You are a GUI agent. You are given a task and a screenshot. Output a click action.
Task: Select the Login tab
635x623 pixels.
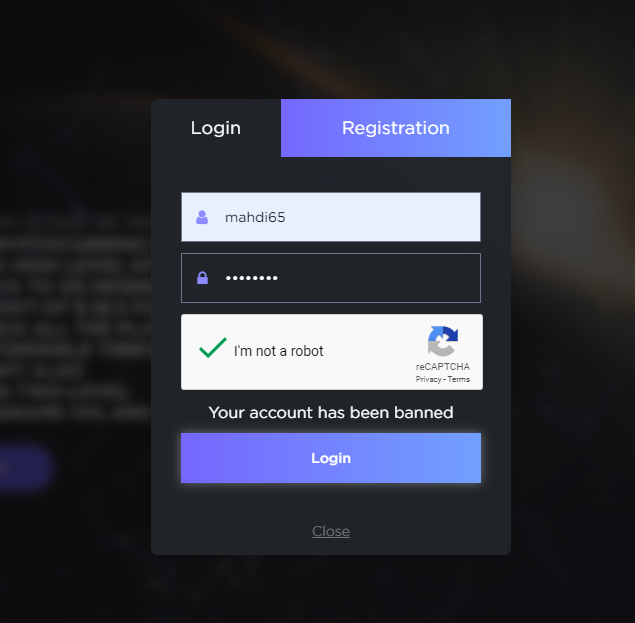click(216, 128)
